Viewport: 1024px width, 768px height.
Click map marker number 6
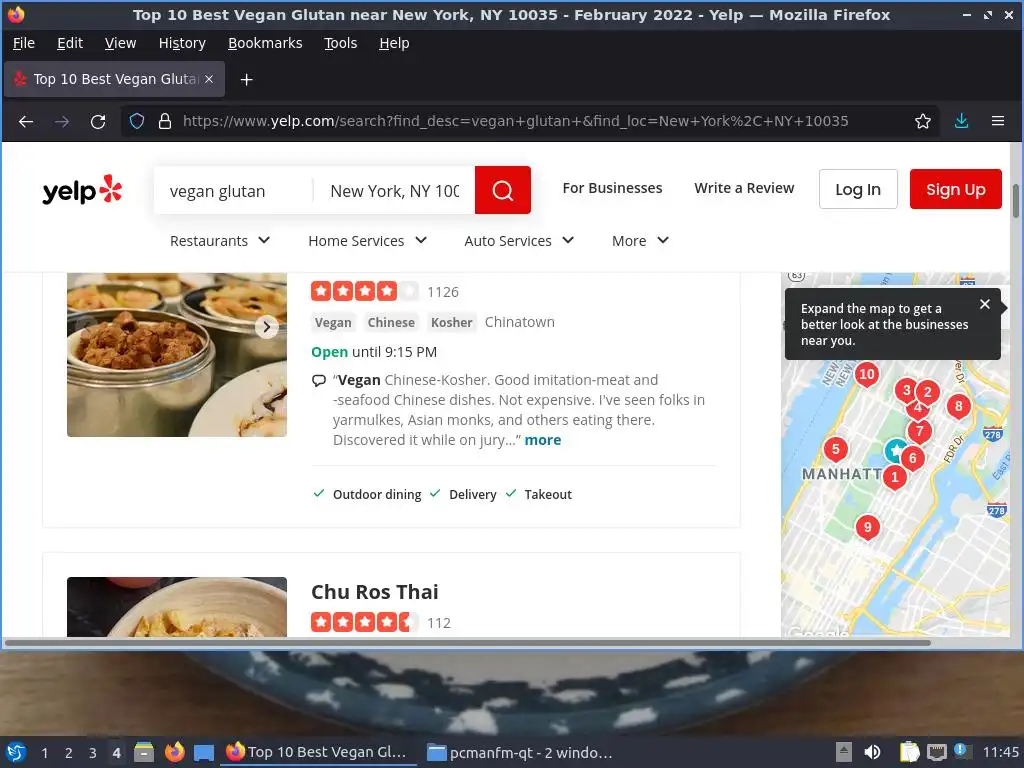(913, 458)
